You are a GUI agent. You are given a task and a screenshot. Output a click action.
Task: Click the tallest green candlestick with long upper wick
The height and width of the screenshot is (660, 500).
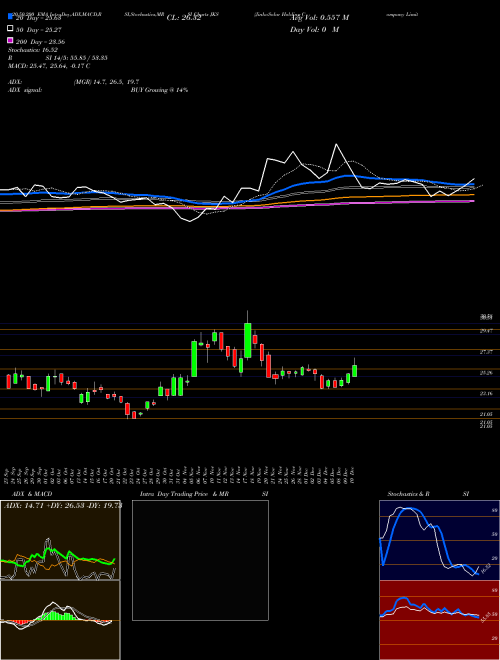pyautogui.click(x=247, y=340)
